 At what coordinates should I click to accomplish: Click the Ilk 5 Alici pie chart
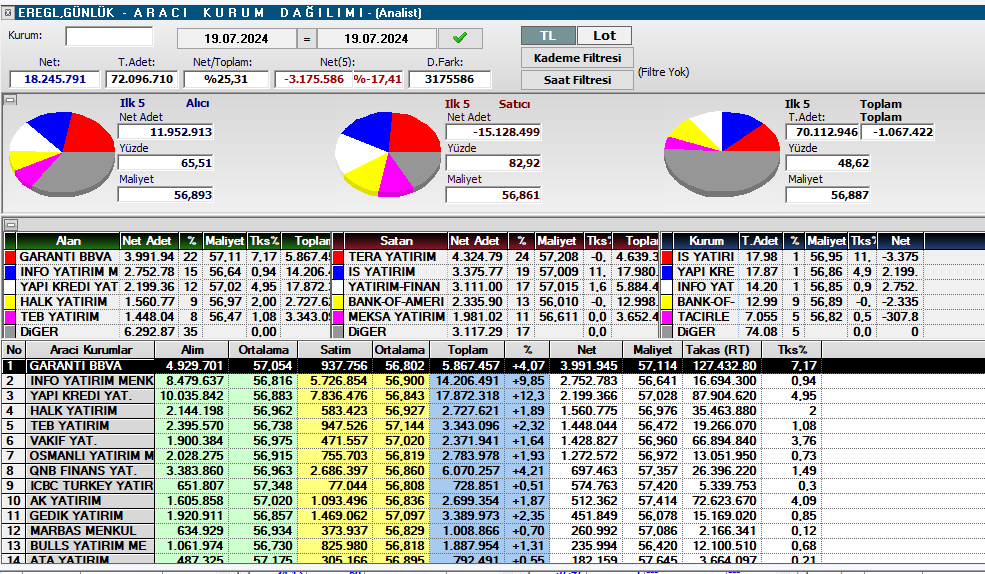click(61, 154)
